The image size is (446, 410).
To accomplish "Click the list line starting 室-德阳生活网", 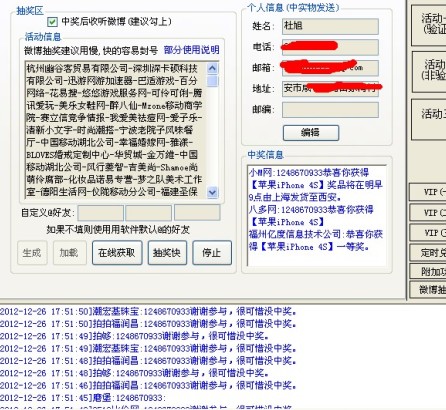I will (x=112, y=192).
